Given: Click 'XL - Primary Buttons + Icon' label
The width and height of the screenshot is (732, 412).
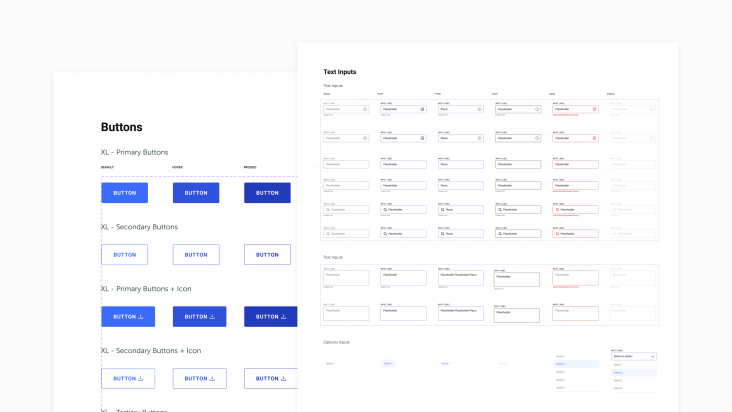Looking at the screenshot, I should pyautogui.click(x=146, y=289).
